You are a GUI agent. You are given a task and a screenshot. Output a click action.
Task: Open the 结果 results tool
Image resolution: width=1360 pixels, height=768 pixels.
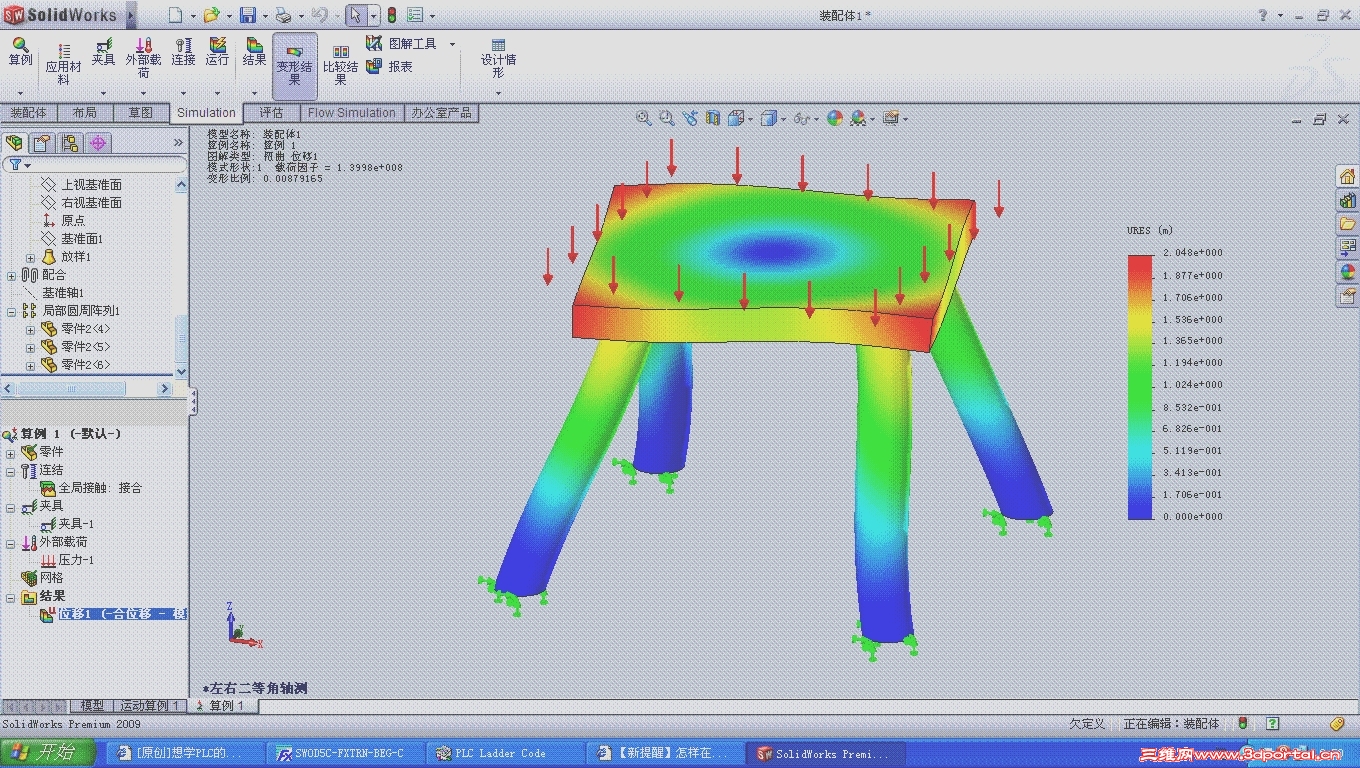coord(254,53)
